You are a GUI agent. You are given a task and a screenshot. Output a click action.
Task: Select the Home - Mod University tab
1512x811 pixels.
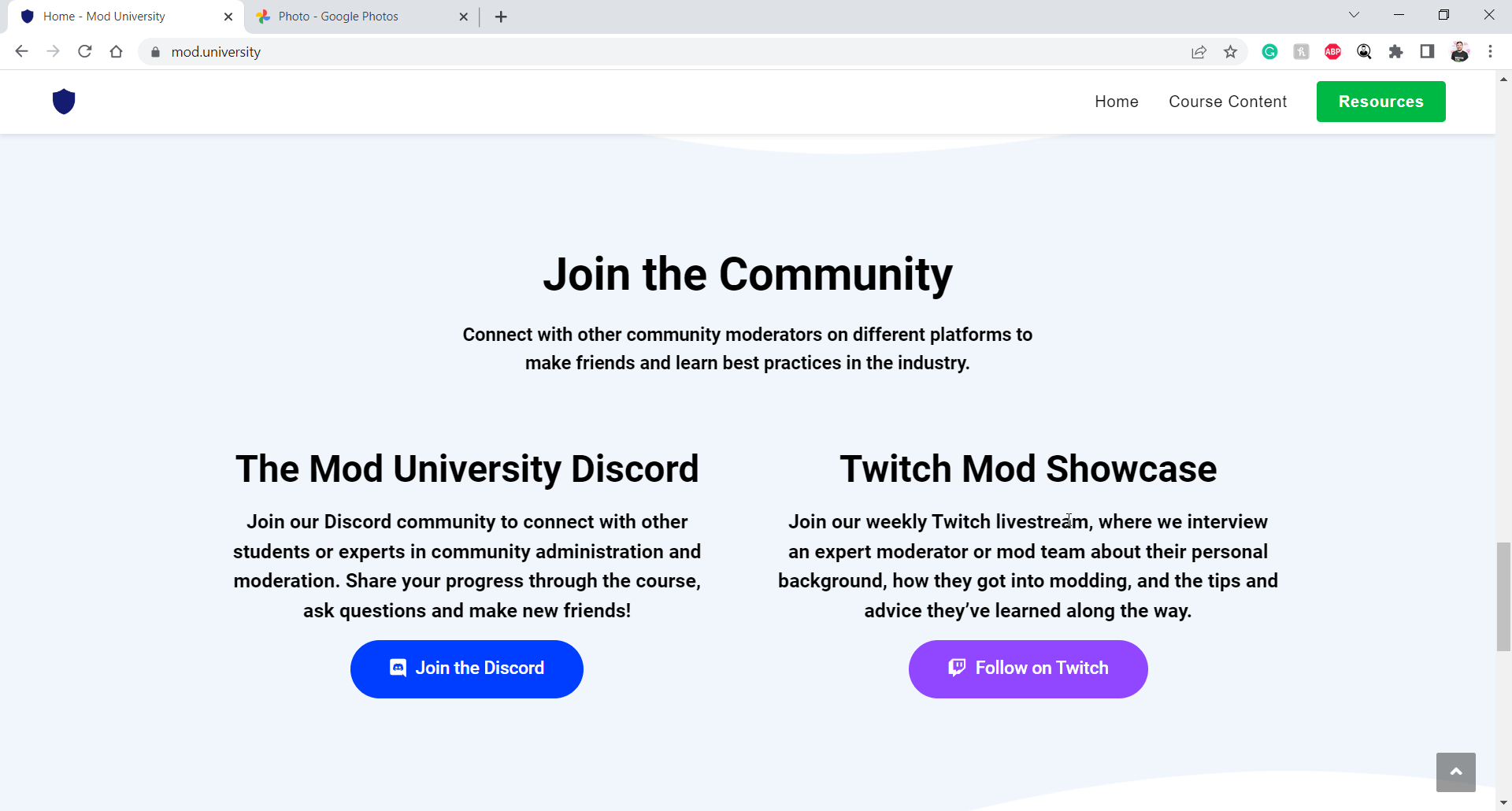(126, 17)
